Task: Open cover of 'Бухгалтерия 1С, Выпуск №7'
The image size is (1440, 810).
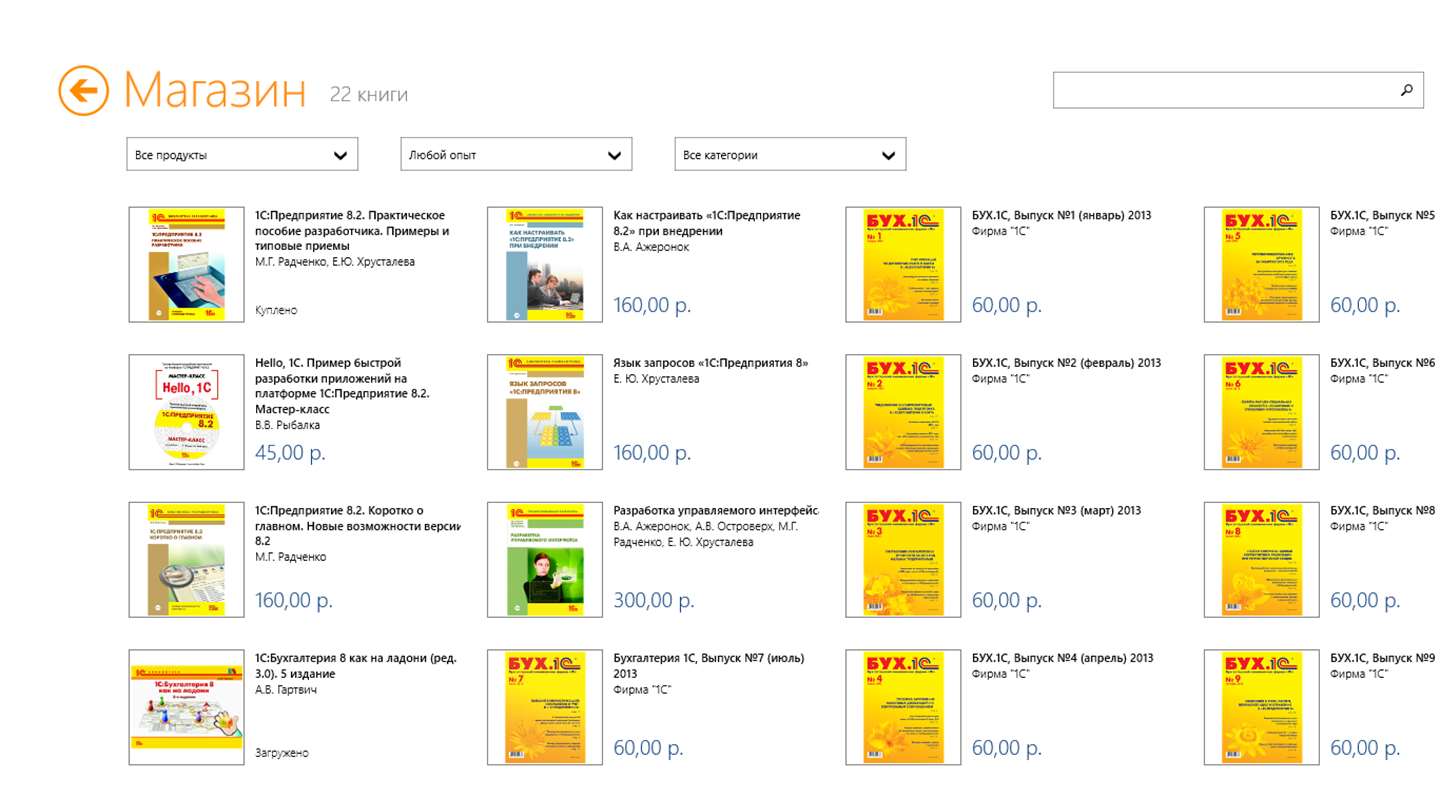Action: [x=545, y=708]
